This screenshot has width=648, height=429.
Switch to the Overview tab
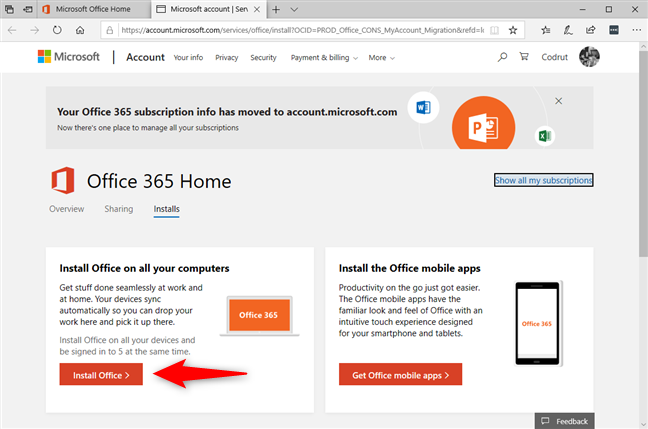pos(67,209)
